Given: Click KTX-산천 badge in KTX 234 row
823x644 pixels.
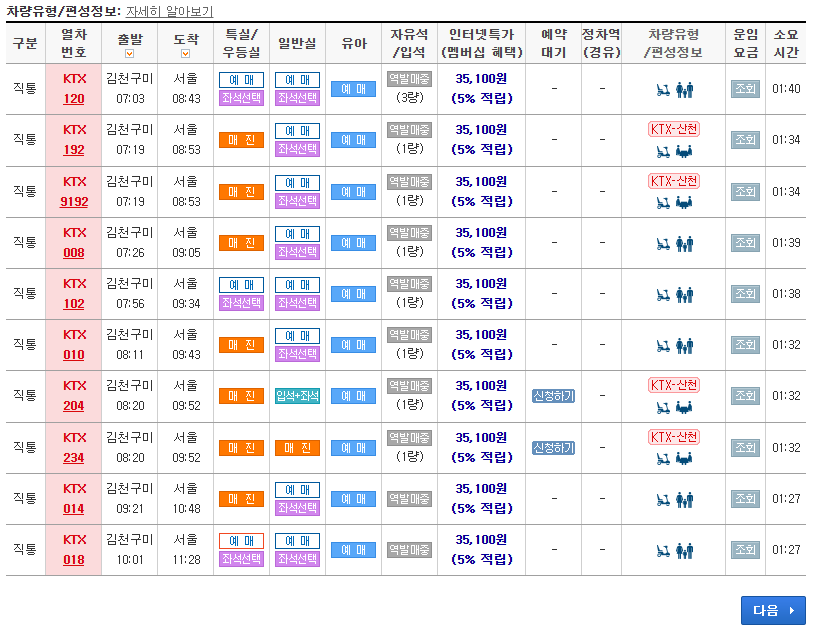Looking at the screenshot, I should click(674, 437).
